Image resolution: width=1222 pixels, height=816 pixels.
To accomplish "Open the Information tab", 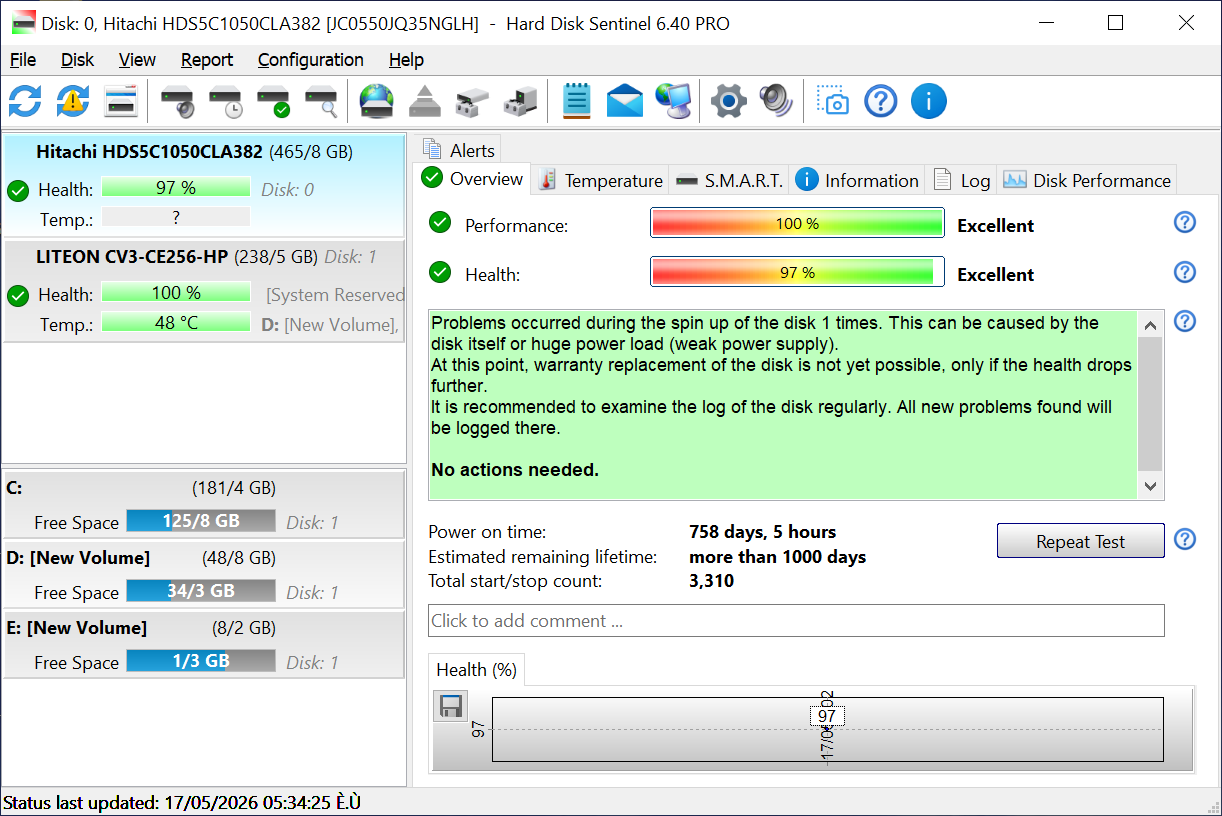I will pyautogui.click(x=857, y=181).
